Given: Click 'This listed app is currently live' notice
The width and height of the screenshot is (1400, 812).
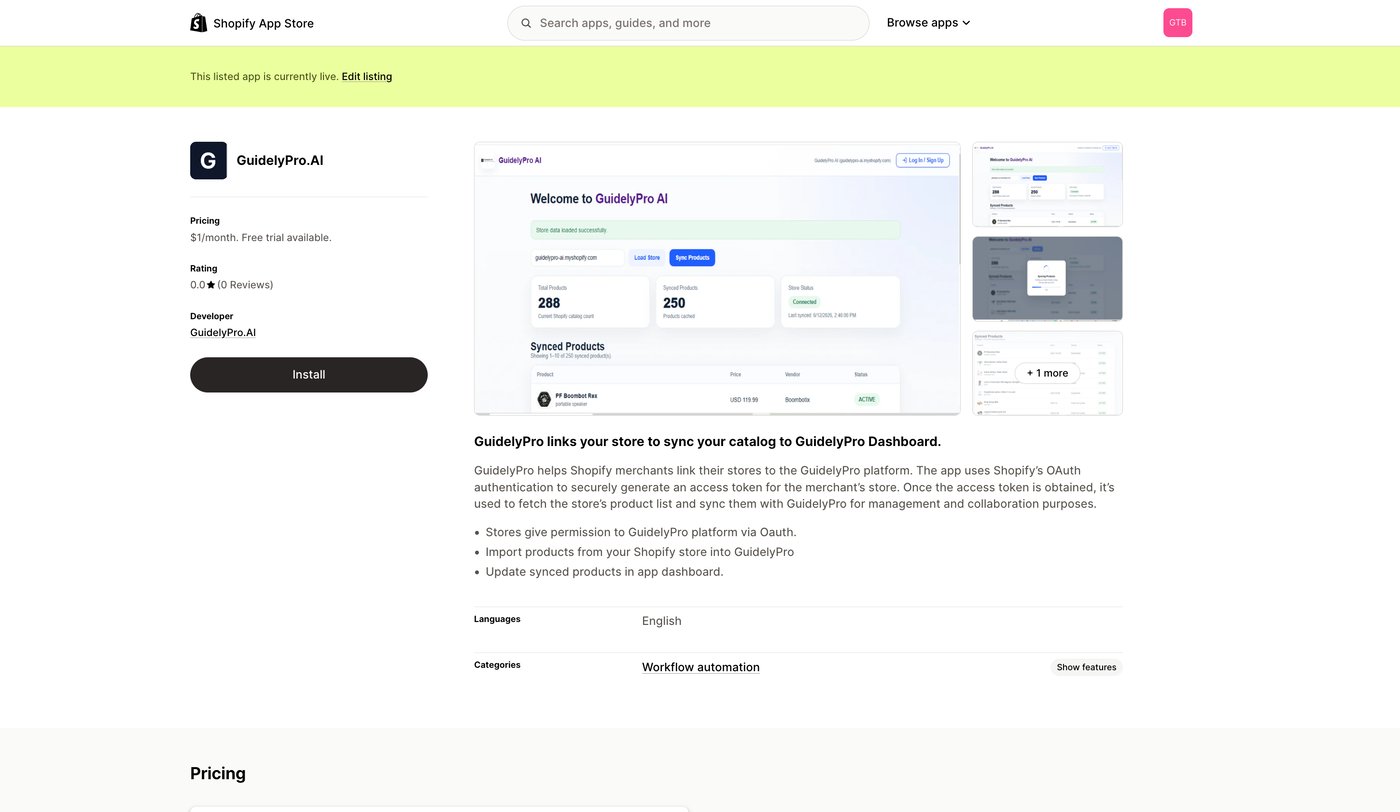Looking at the screenshot, I should pos(264,77).
